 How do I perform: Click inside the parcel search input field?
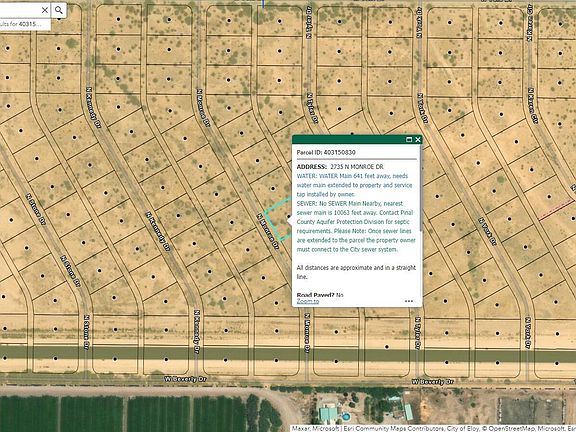(20, 10)
